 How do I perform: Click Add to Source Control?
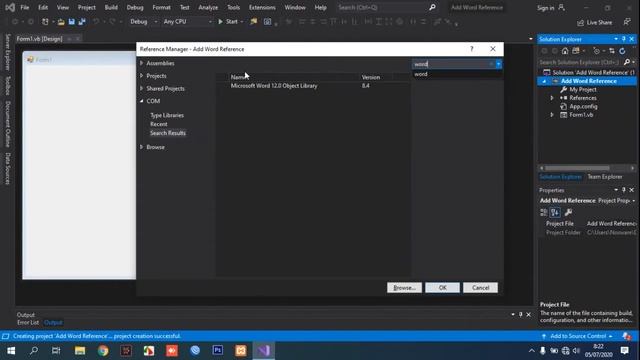(578, 336)
